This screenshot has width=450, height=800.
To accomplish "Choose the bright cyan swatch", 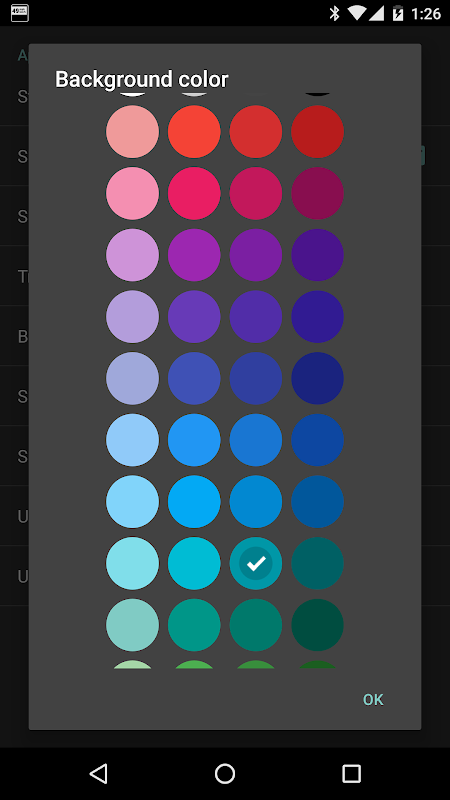I will tap(194, 564).
